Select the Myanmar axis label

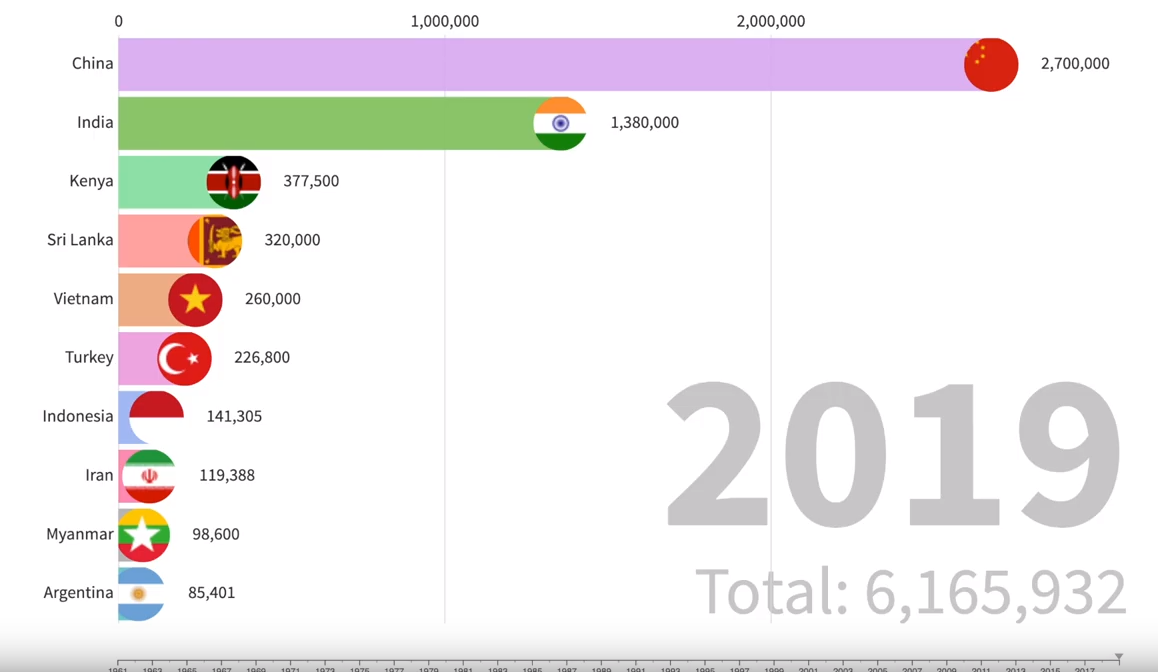(79, 534)
